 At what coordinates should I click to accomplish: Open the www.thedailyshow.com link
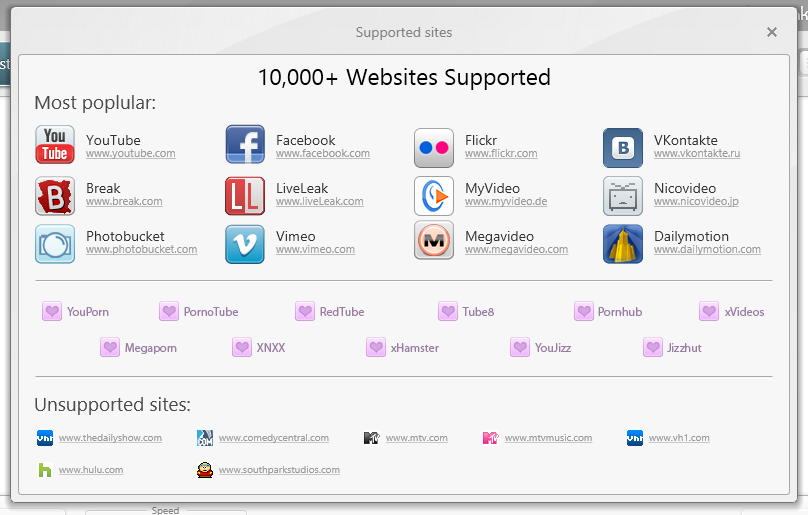(110, 438)
